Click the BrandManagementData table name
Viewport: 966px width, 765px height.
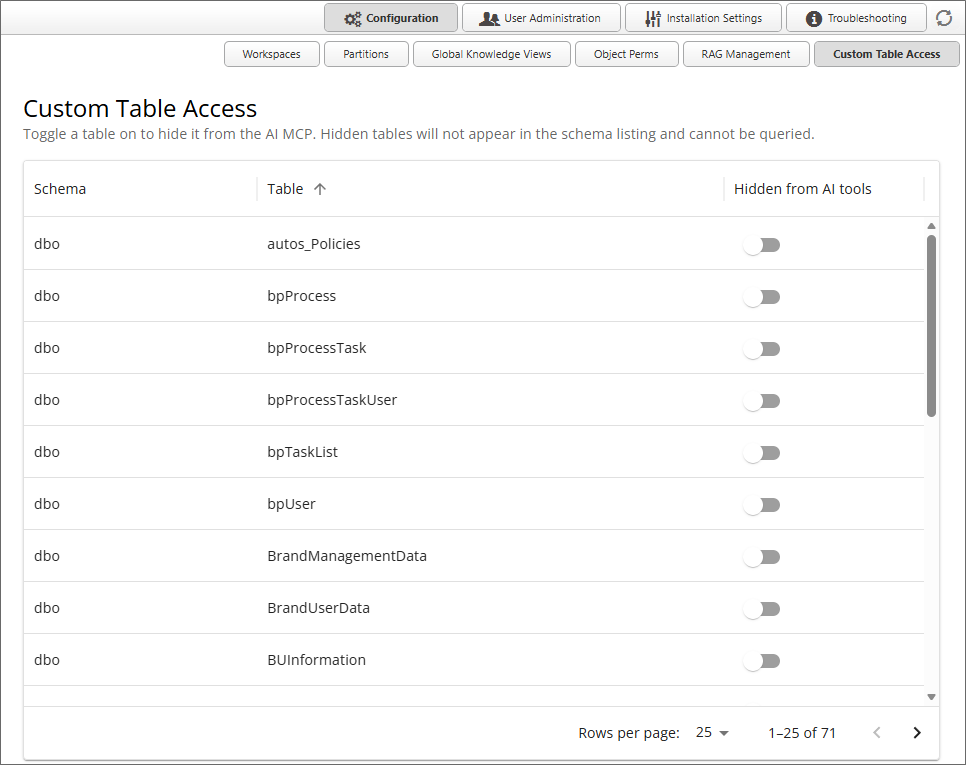(x=347, y=556)
